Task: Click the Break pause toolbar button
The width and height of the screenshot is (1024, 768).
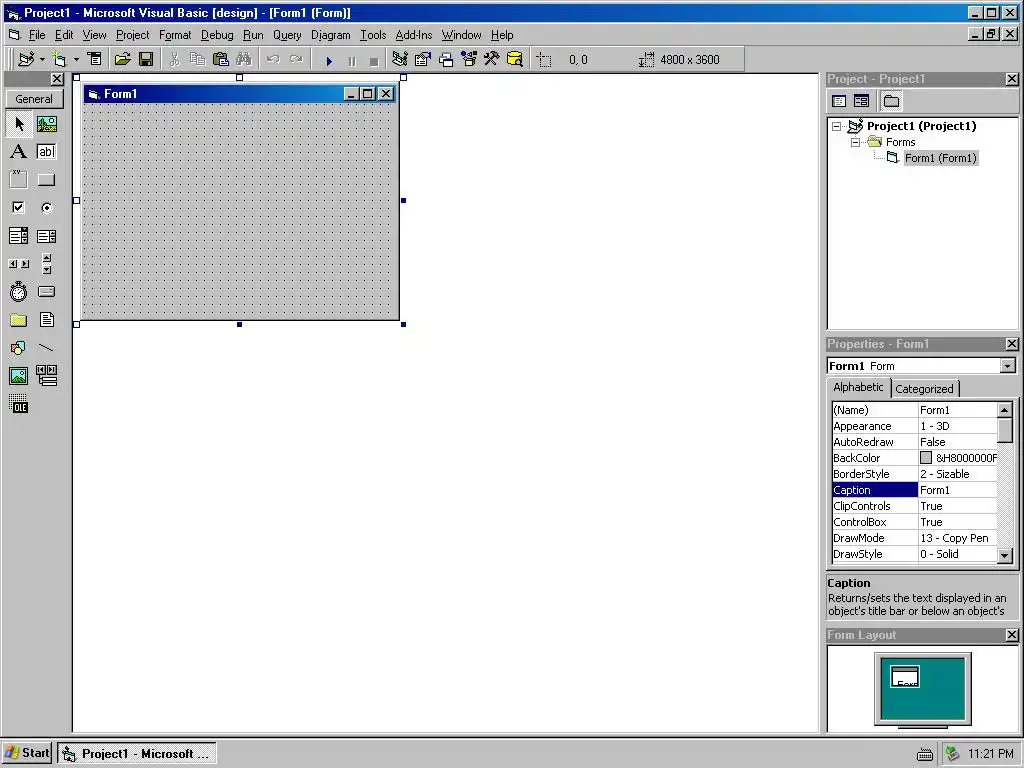Action: click(x=351, y=60)
